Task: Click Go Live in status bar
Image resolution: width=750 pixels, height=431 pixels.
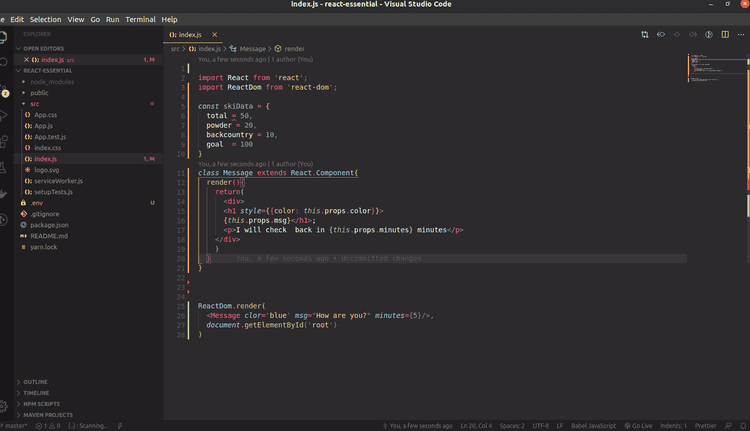Action: coord(638,426)
